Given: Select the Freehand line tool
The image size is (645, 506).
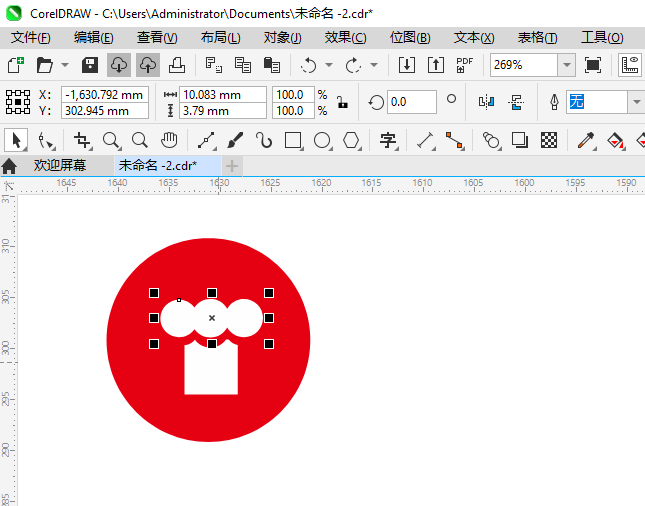Looking at the screenshot, I should 206,141.
